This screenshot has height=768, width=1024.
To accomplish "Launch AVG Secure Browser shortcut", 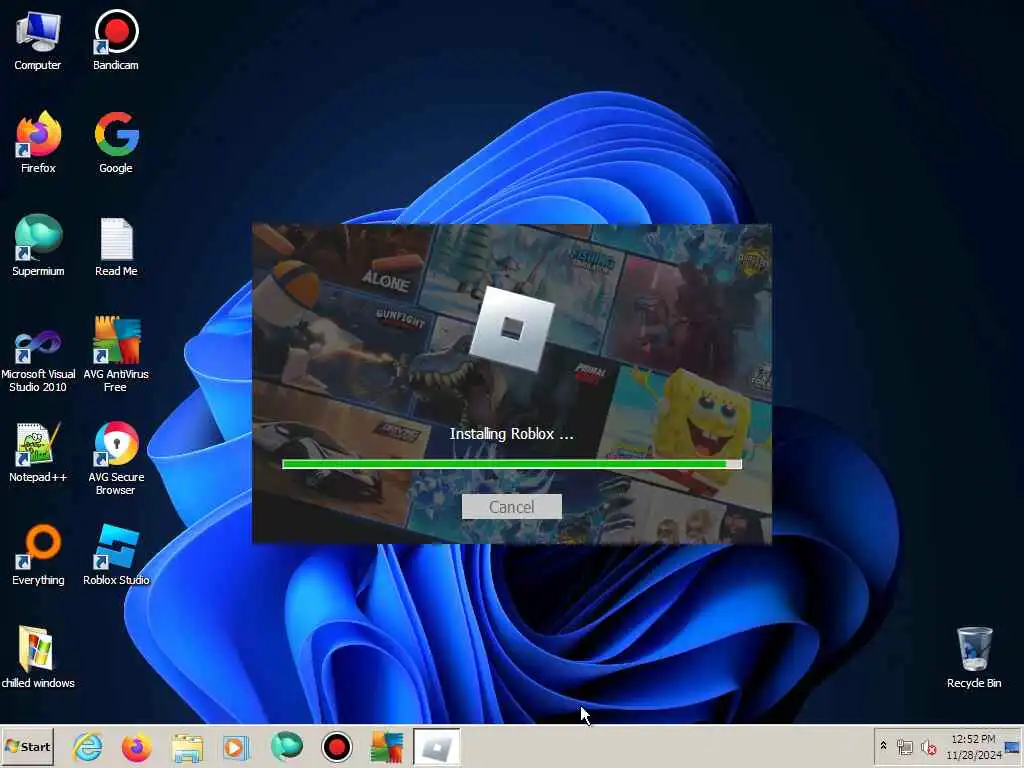I will coord(116,458).
